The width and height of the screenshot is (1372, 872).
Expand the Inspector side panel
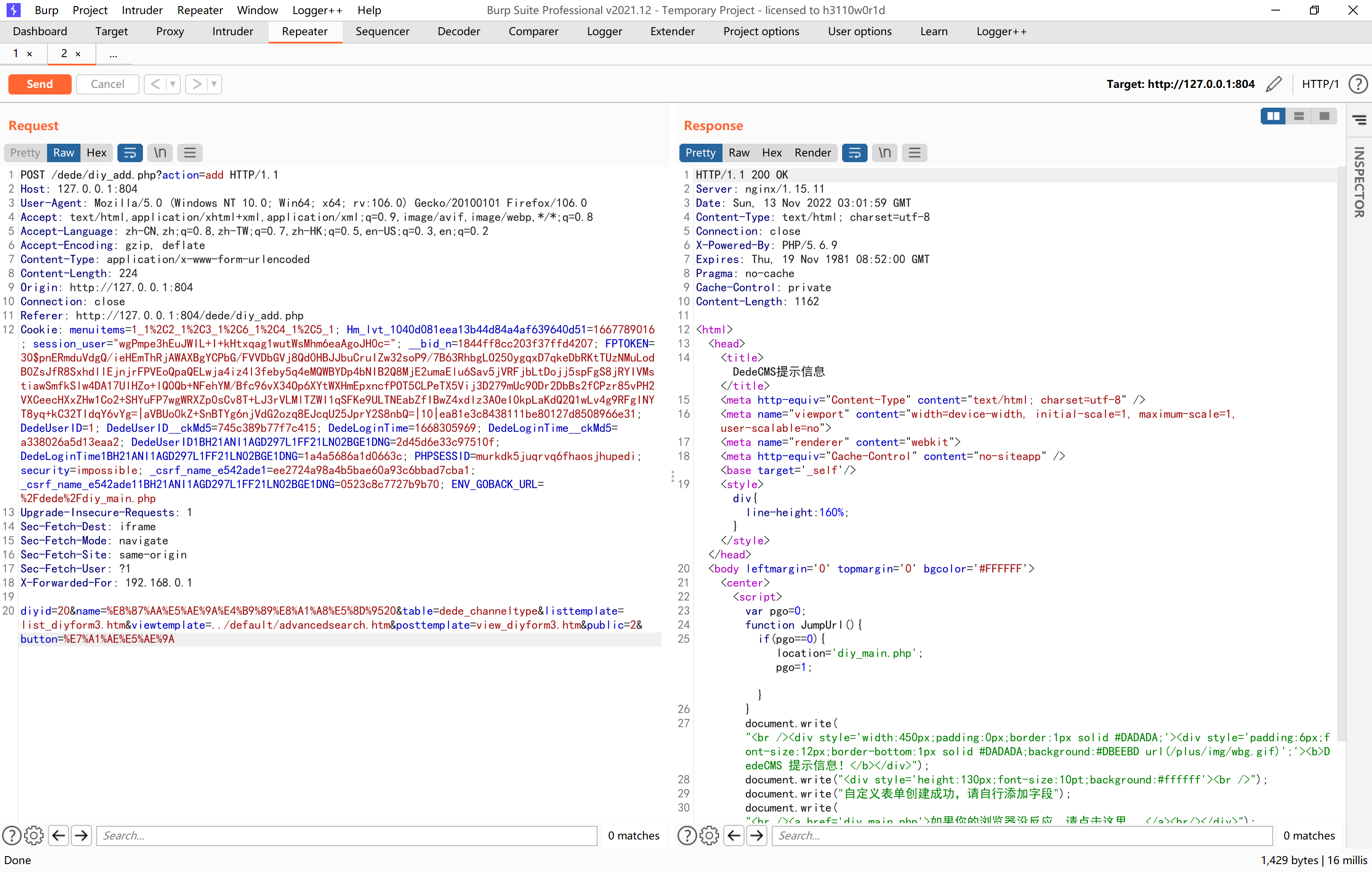tap(1359, 182)
